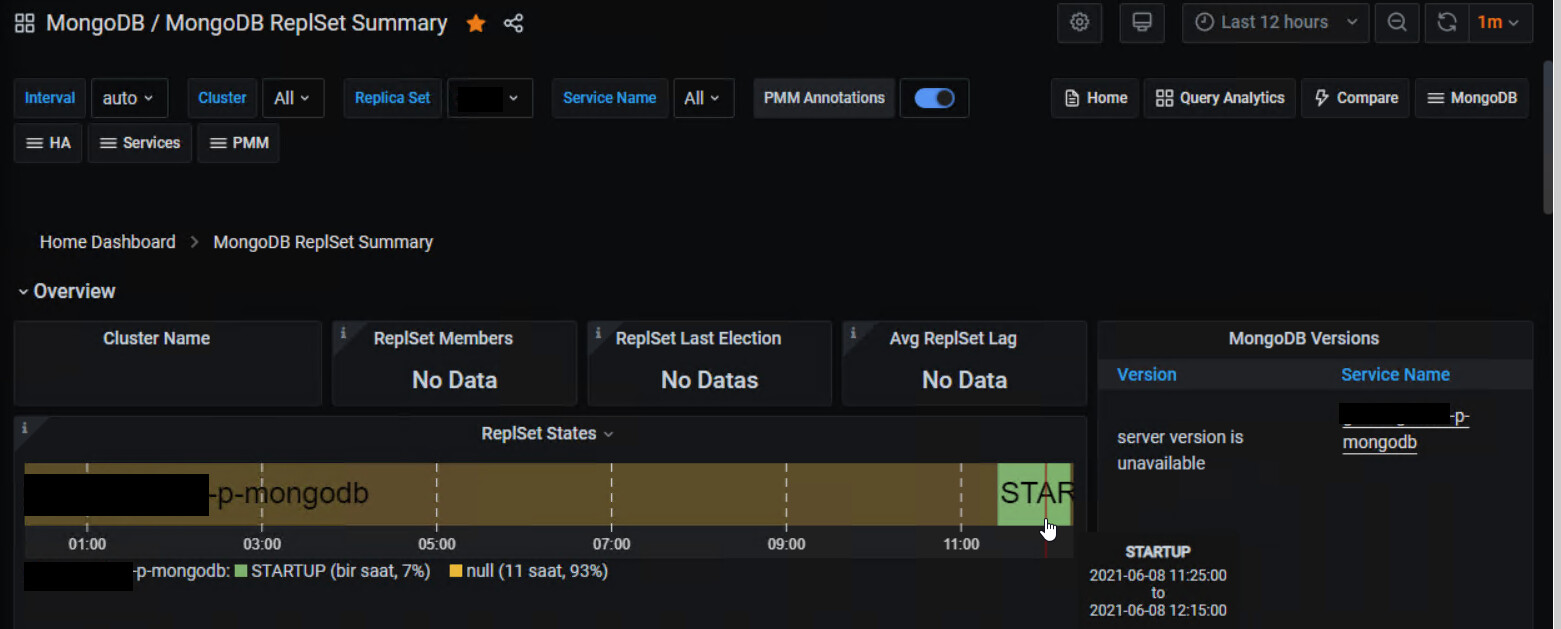Open the HA menu
The image size is (1561, 629).
tap(48, 143)
